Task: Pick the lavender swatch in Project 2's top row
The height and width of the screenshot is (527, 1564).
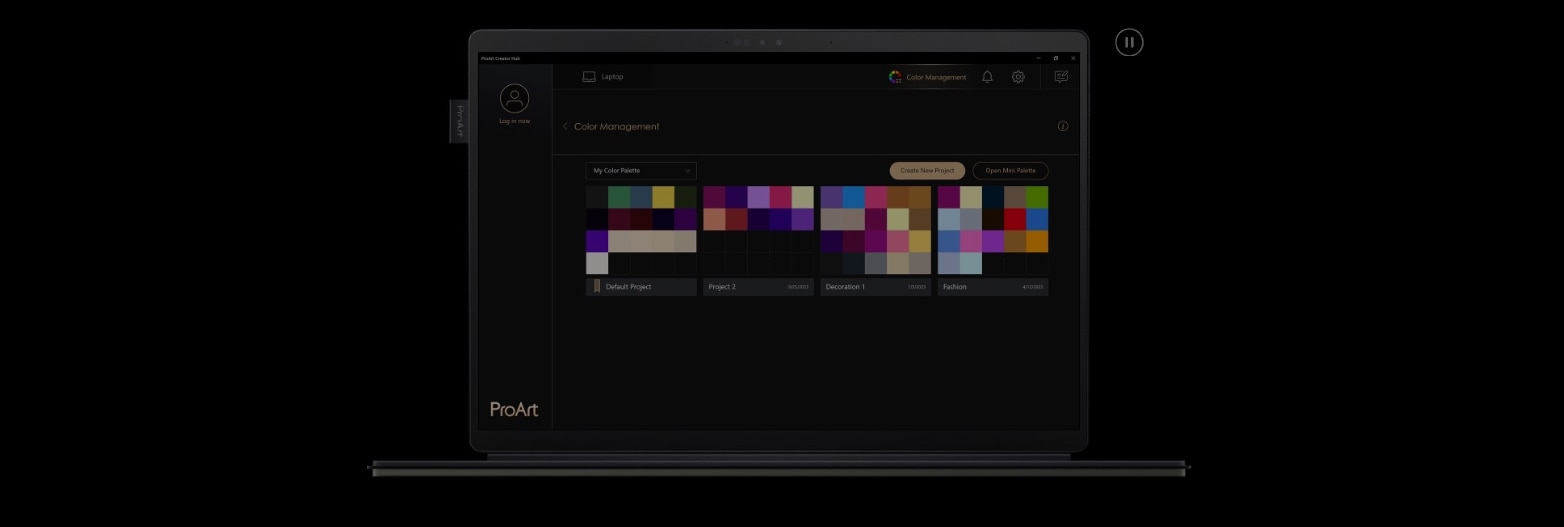Action: [758, 197]
